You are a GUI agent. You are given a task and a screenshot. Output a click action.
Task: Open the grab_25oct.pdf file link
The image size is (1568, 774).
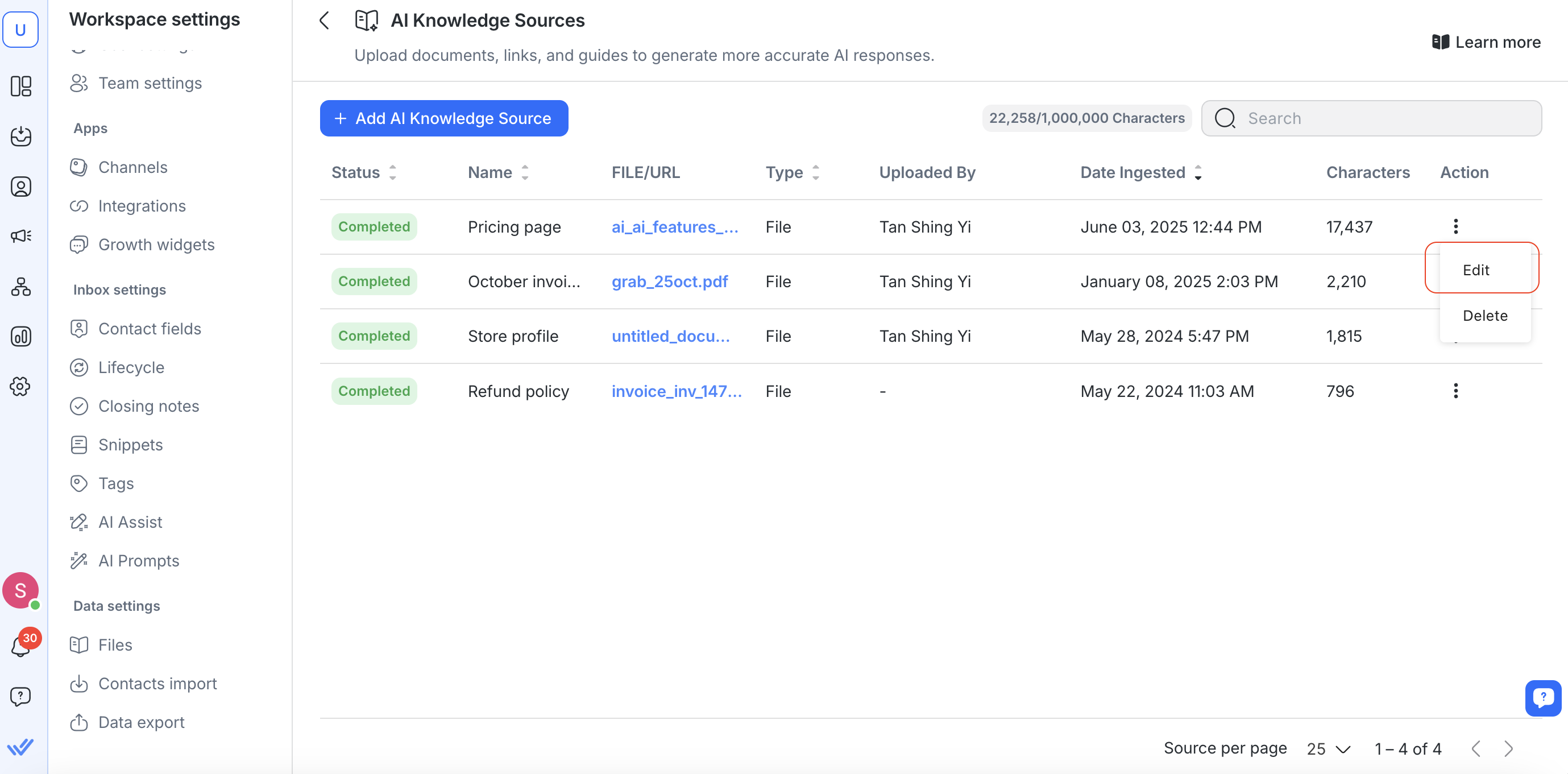point(669,282)
